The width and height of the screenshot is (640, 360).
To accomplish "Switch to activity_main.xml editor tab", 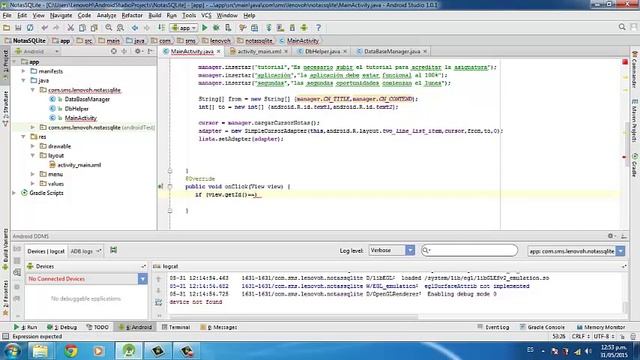I will tap(259, 51).
